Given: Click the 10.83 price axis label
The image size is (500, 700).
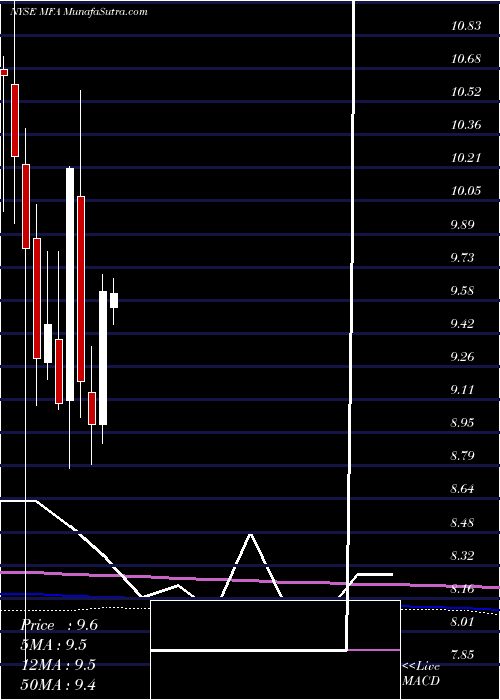Looking at the screenshot, I should pyautogui.click(x=466, y=26).
